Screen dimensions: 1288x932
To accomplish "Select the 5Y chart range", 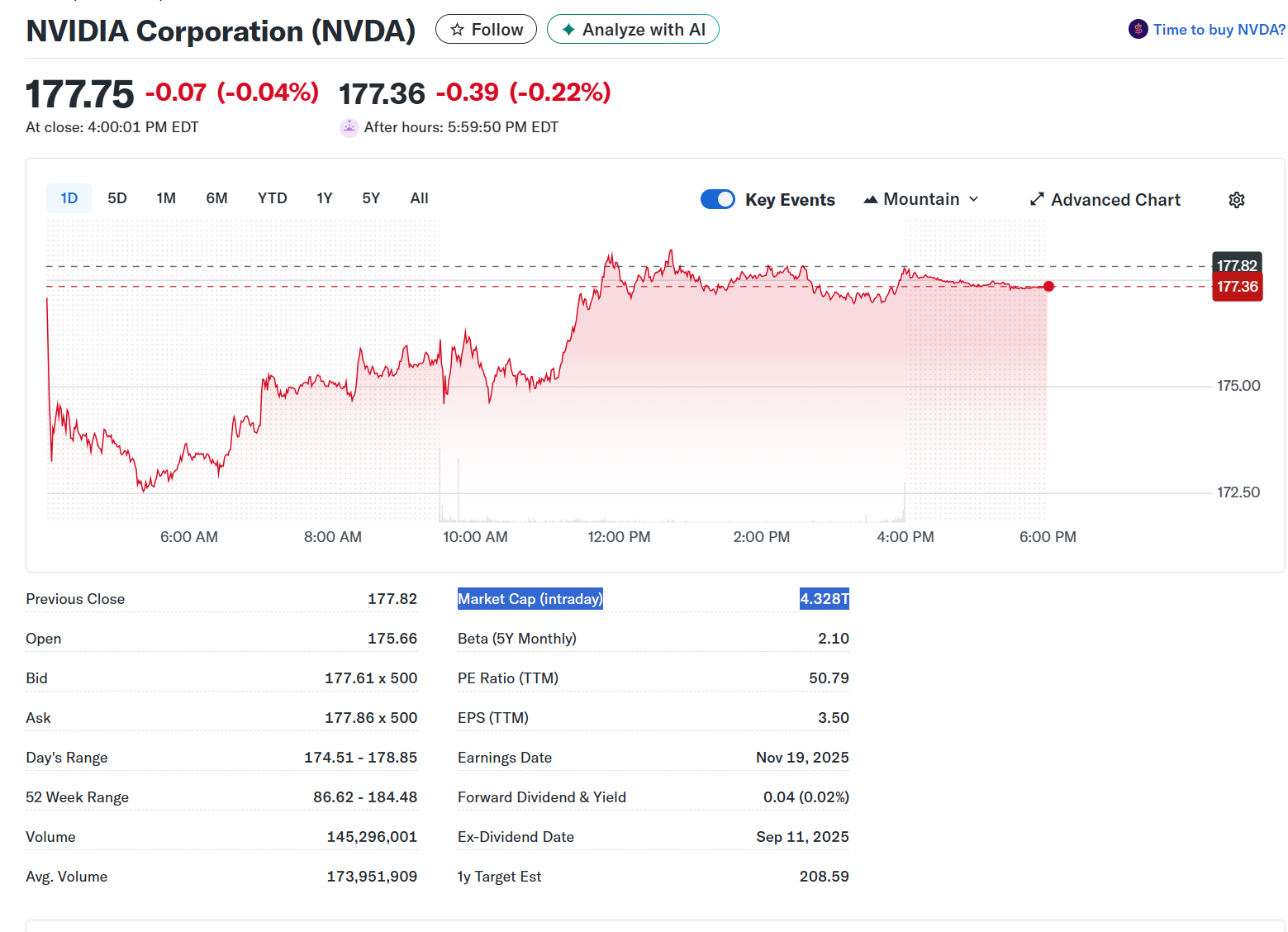I will (371, 198).
